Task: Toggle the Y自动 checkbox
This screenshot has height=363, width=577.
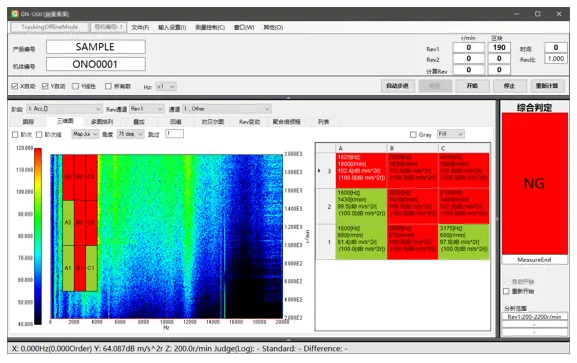Action: pos(45,86)
